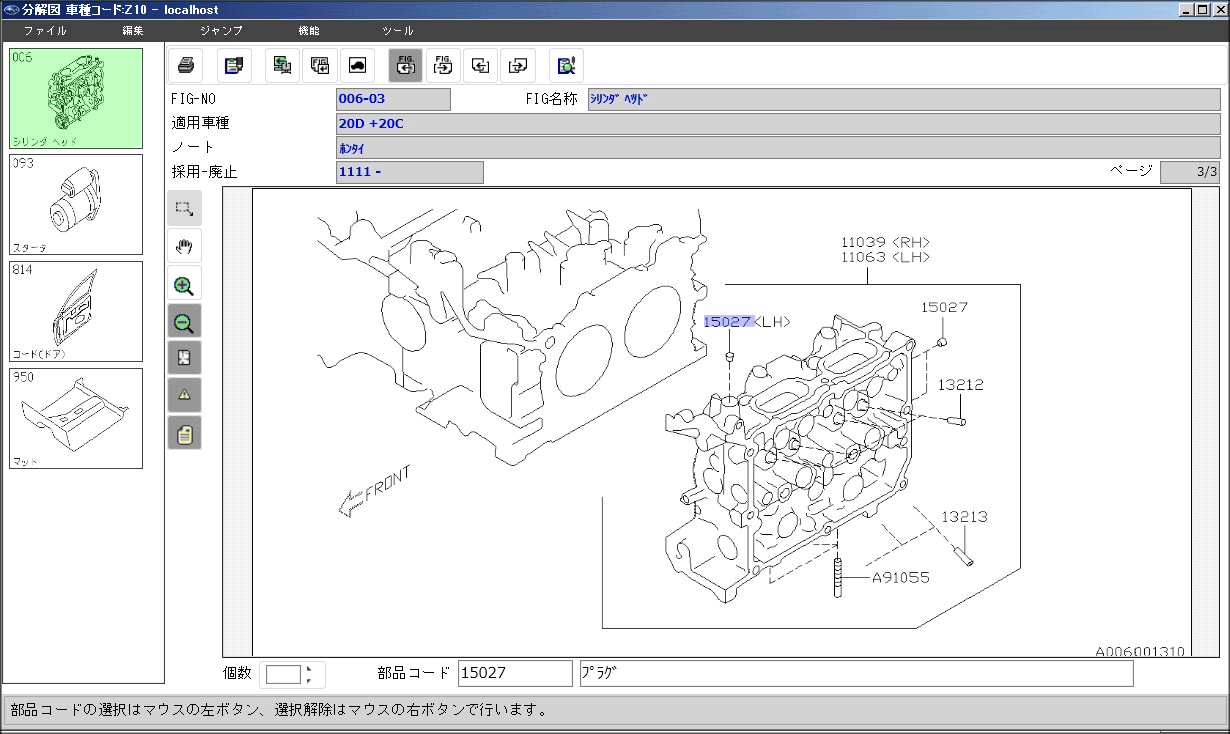Select the highlighted 15027 part label
The height and width of the screenshot is (734, 1230).
coord(727,321)
